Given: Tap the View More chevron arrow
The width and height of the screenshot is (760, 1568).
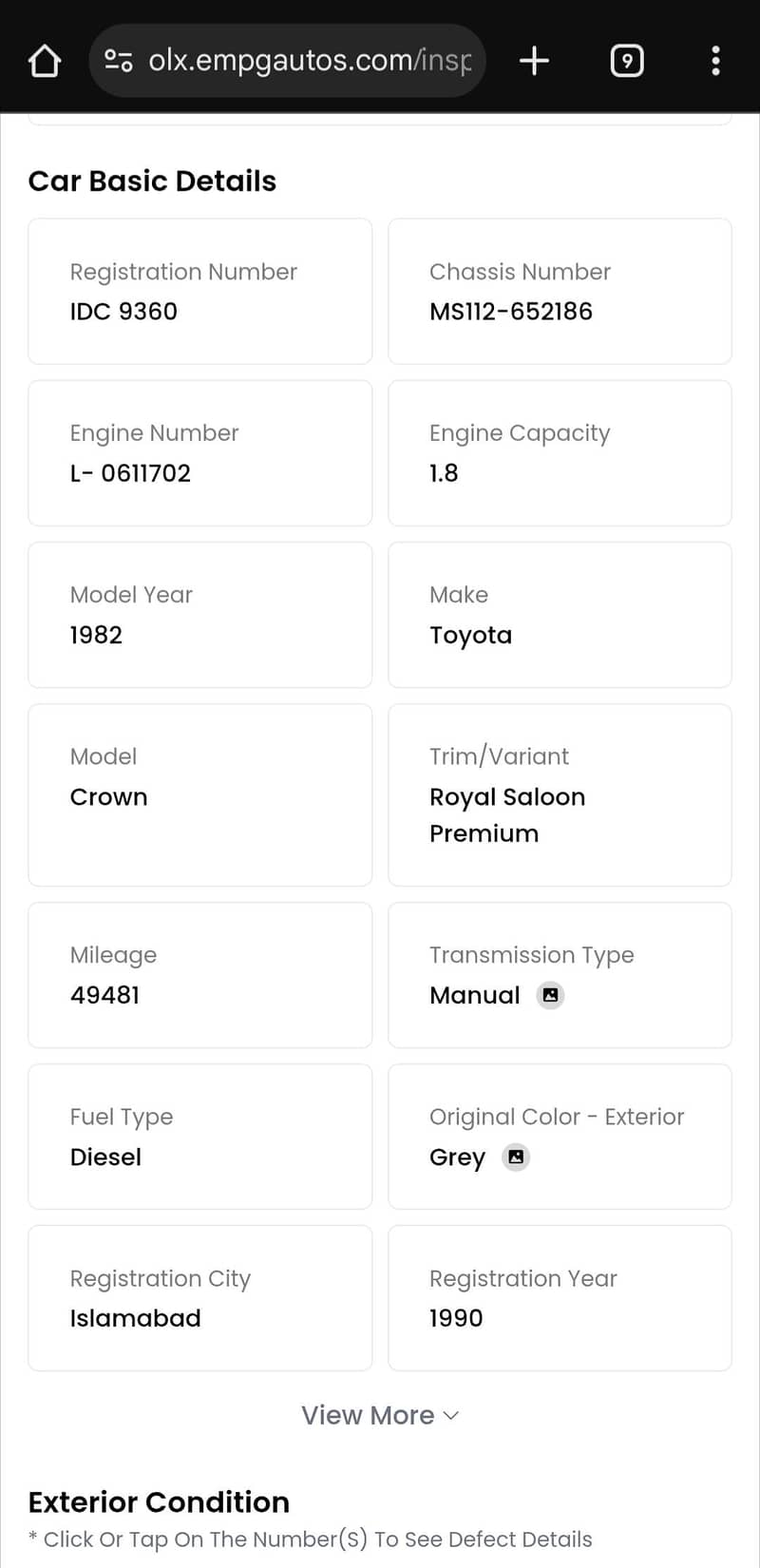Looking at the screenshot, I should [451, 1415].
